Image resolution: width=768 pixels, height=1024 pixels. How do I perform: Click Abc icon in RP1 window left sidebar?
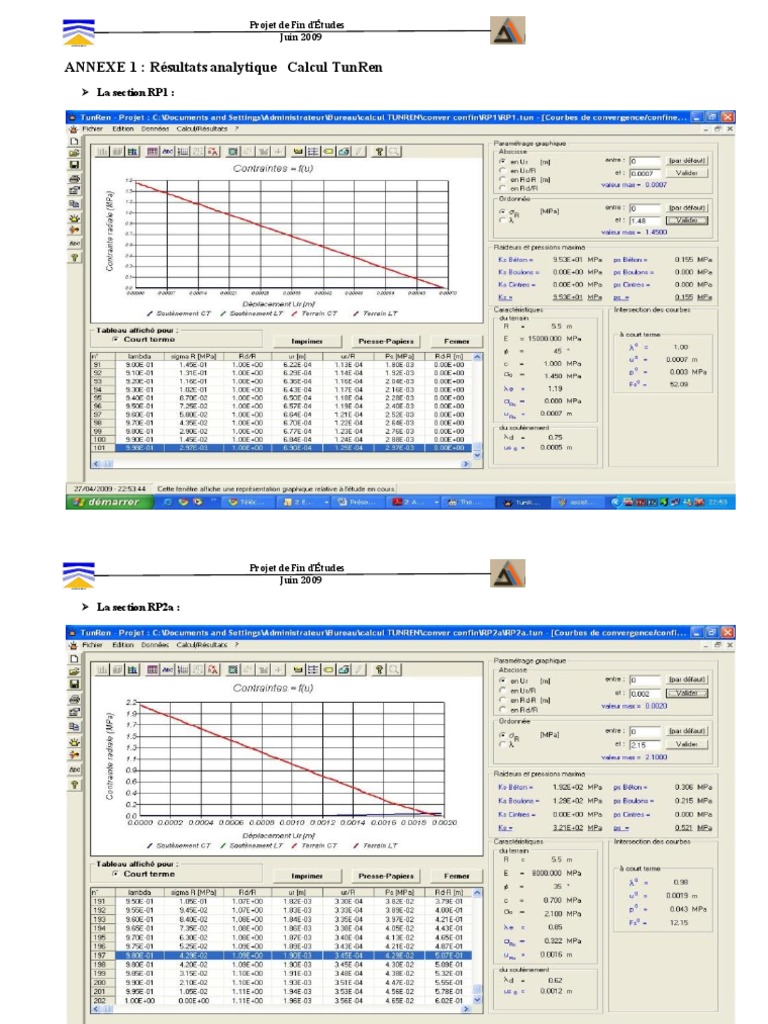click(74, 243)
